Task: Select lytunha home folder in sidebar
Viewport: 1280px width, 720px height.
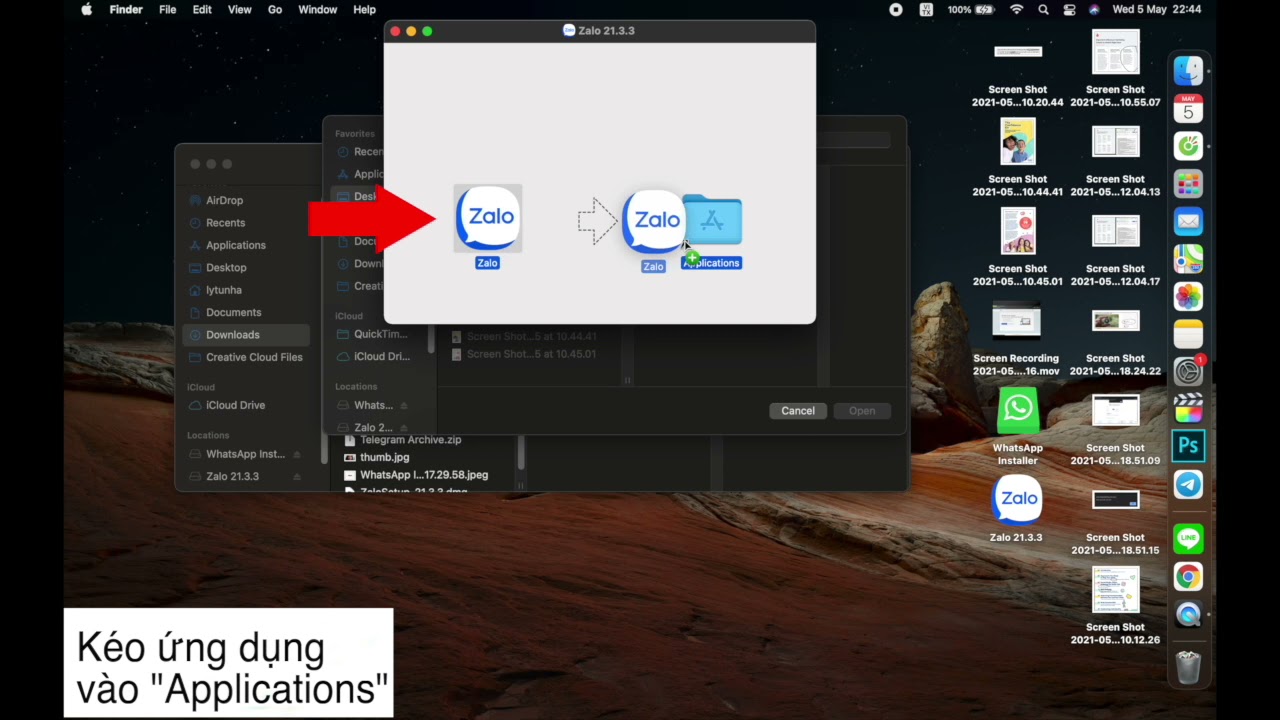Action: 223,290
